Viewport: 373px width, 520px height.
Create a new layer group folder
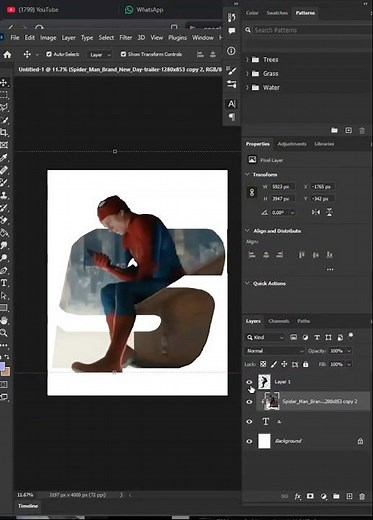(336, 496)
